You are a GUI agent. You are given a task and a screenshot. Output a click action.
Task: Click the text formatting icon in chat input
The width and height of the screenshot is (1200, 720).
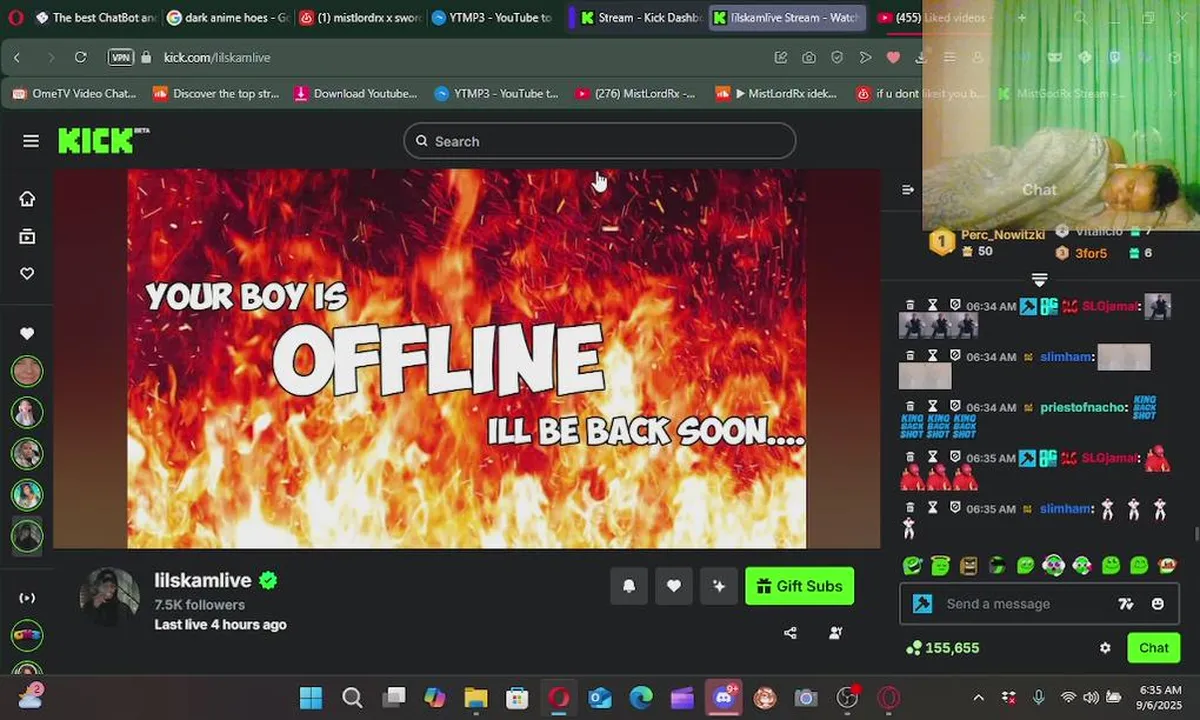pyautogui.click(x=1126, y=604)
